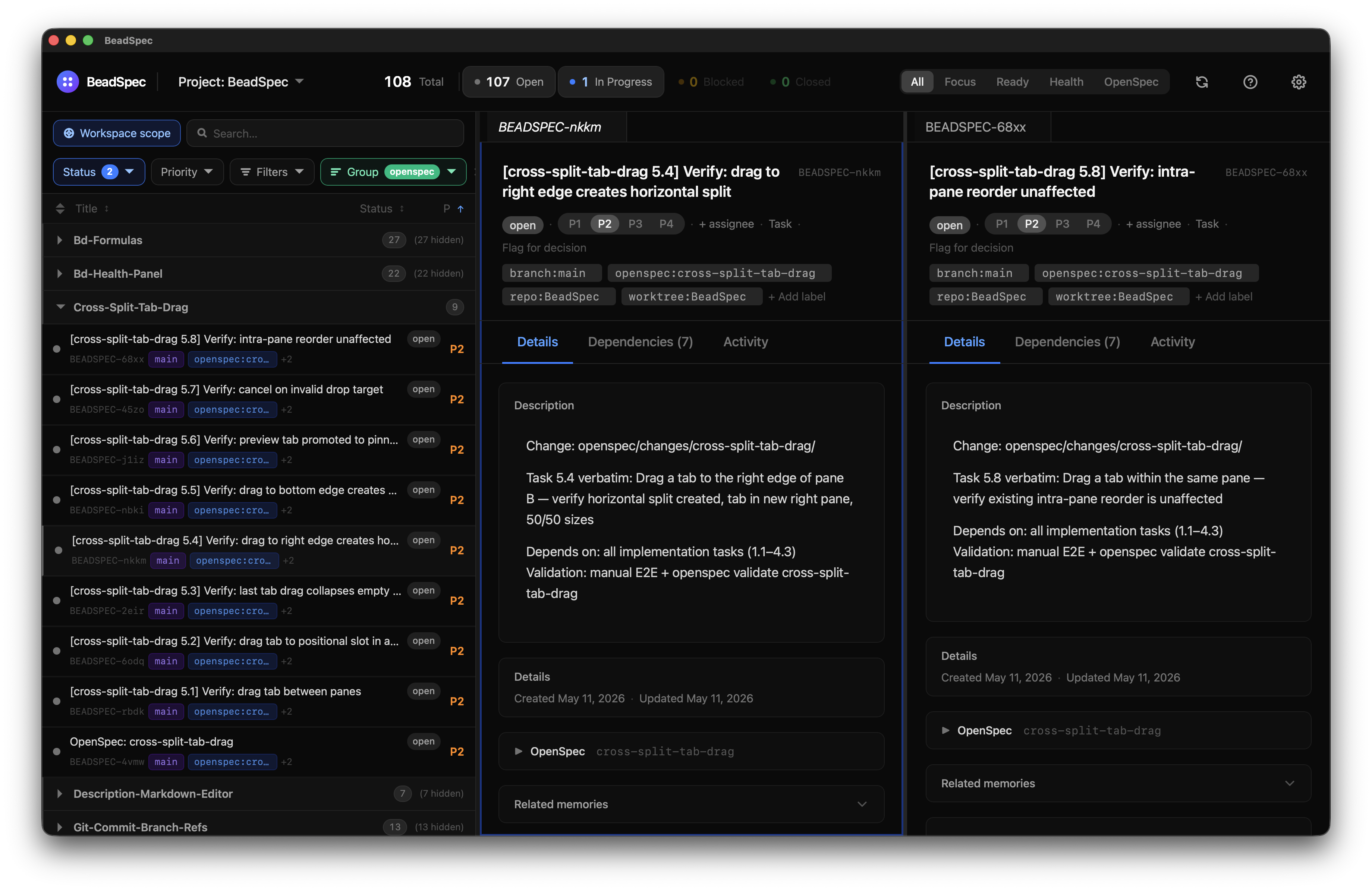Screen dimensions: 1372x891
Task: Expand Related memories in BEADSPEC-68xx panel
Action: [1118, 783]
